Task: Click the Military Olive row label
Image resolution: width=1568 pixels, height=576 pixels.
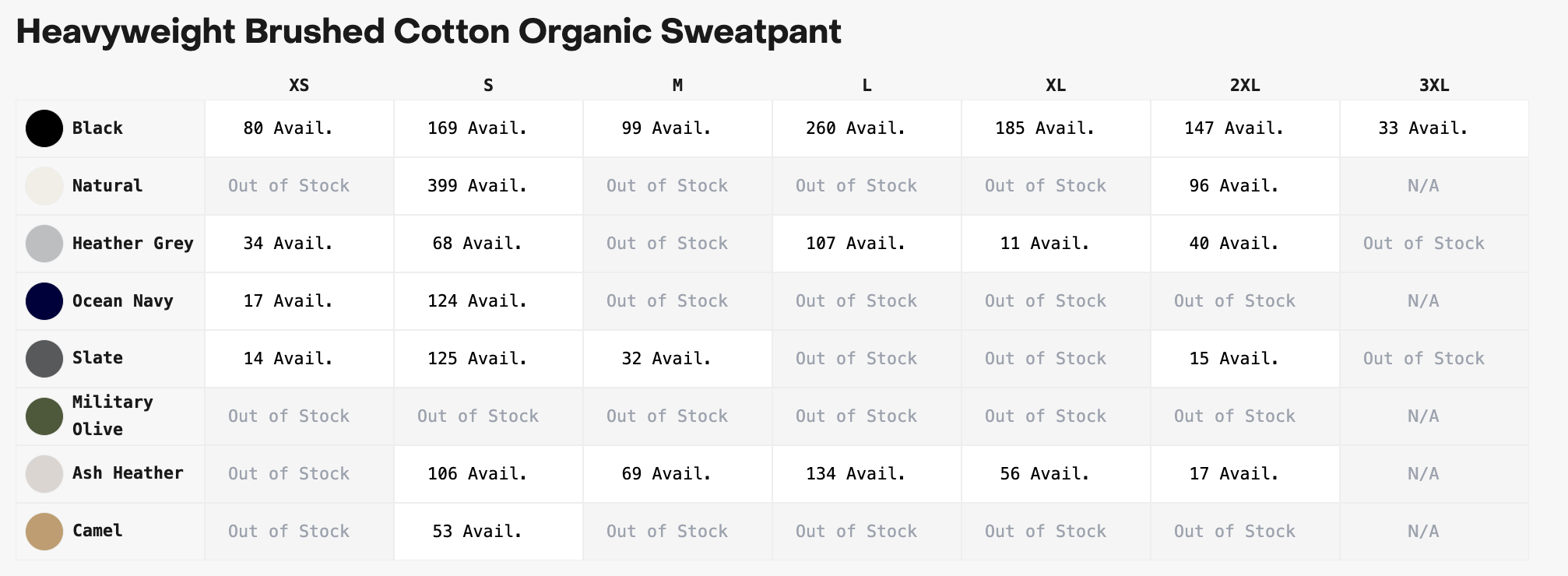Action: click(x=113, y=416)
